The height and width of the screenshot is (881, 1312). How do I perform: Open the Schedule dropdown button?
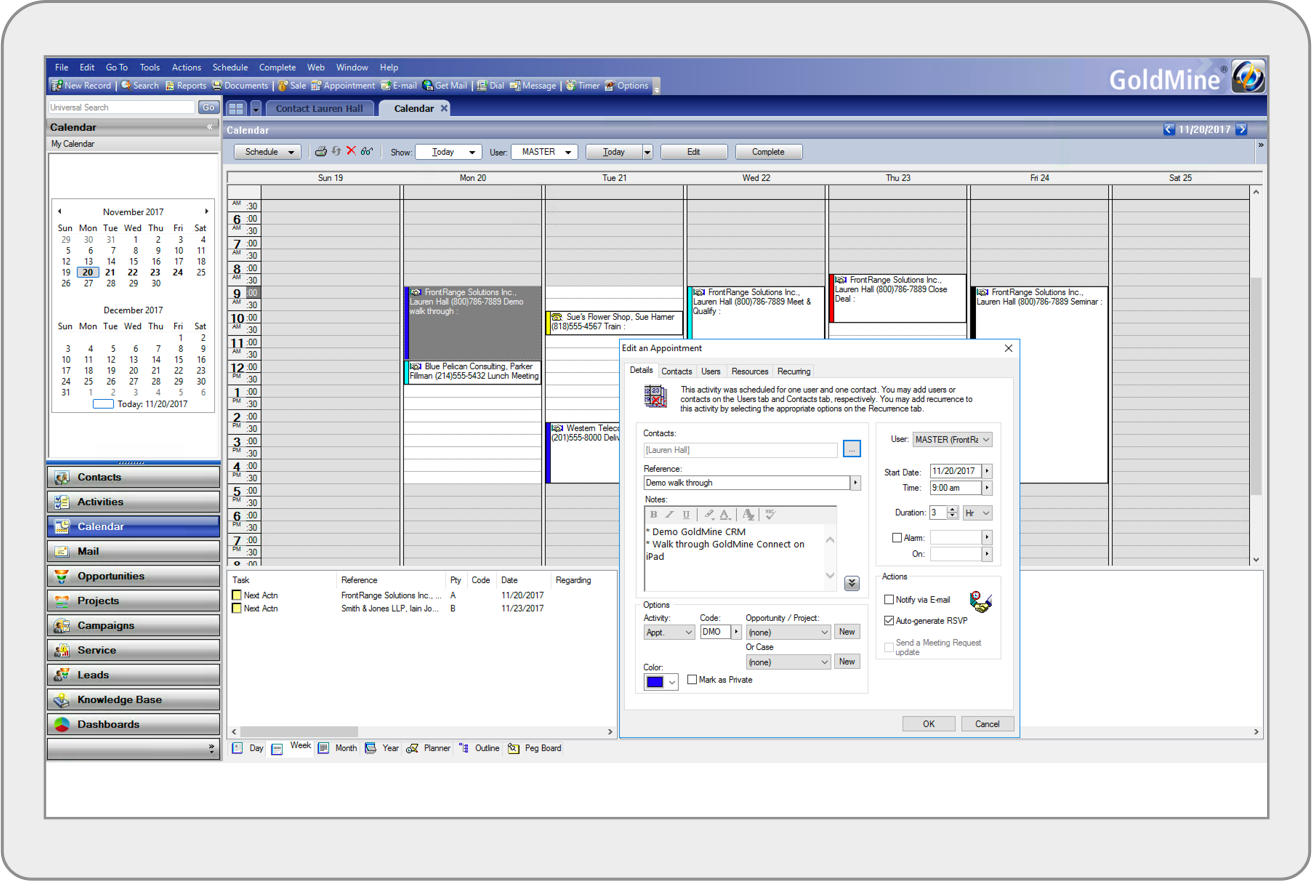[x=267, y=152]
